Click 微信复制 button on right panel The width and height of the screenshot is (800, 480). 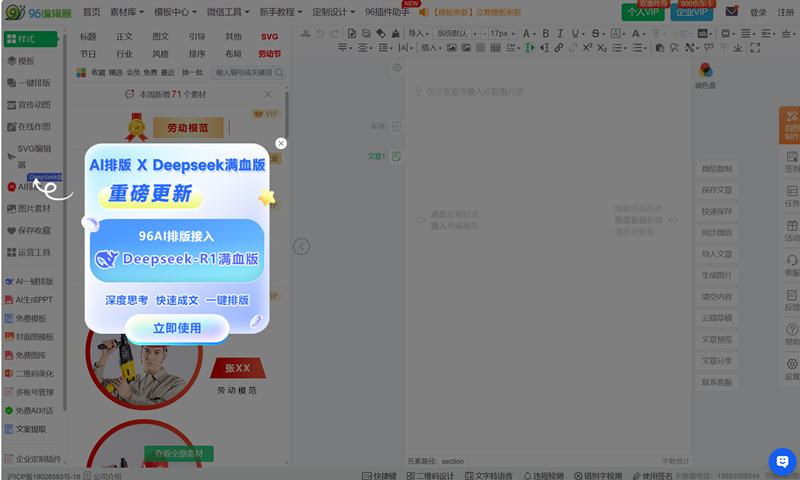[716, 168]
